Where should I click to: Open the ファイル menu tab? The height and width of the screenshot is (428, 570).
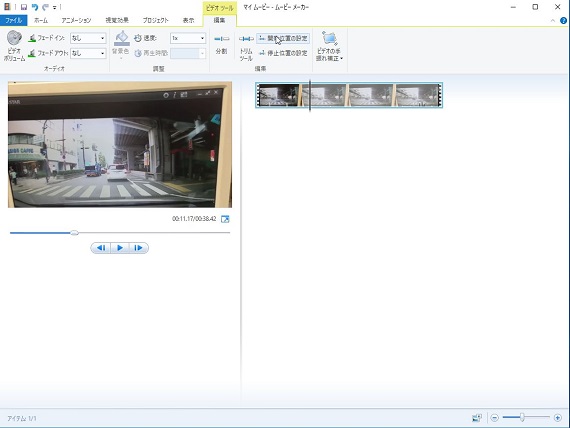point(13,20)
